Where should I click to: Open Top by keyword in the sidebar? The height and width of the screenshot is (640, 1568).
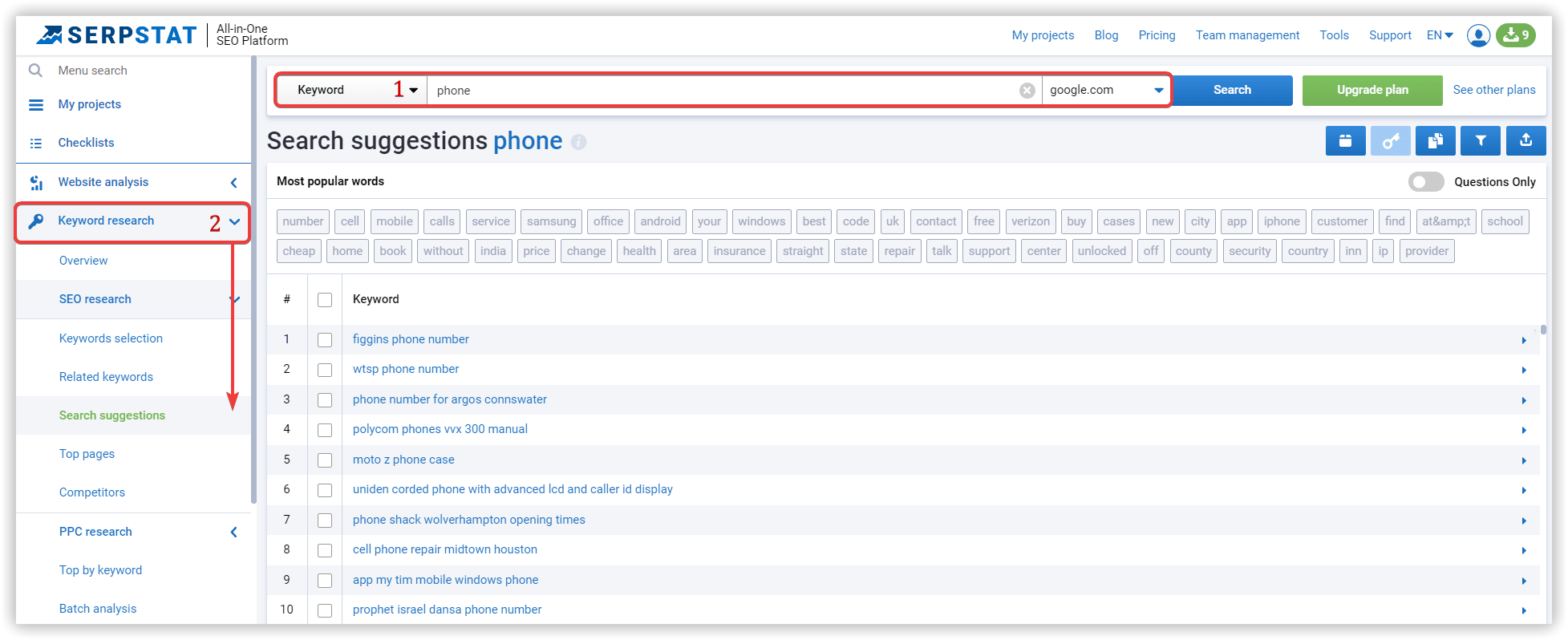(100, 570)
